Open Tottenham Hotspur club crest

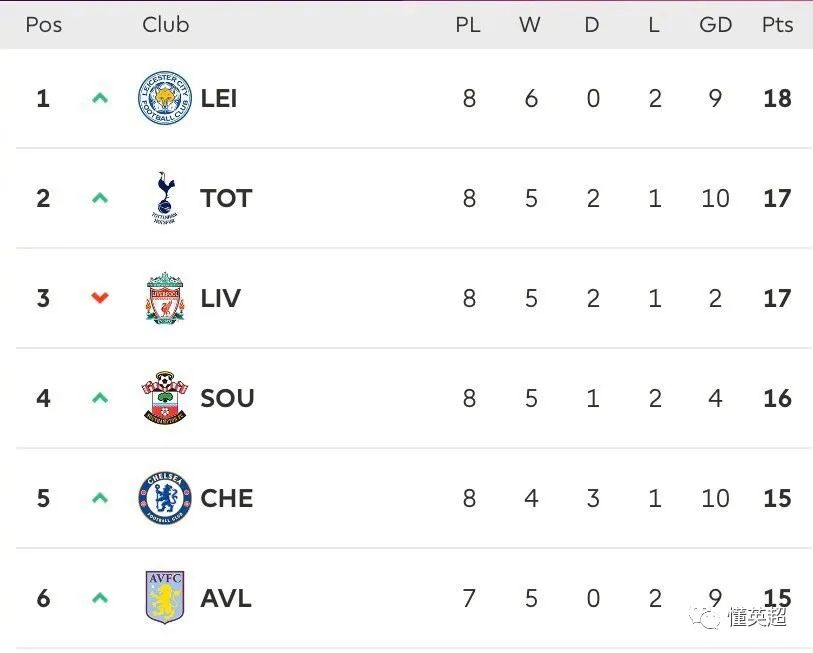(x=165, y=198)
